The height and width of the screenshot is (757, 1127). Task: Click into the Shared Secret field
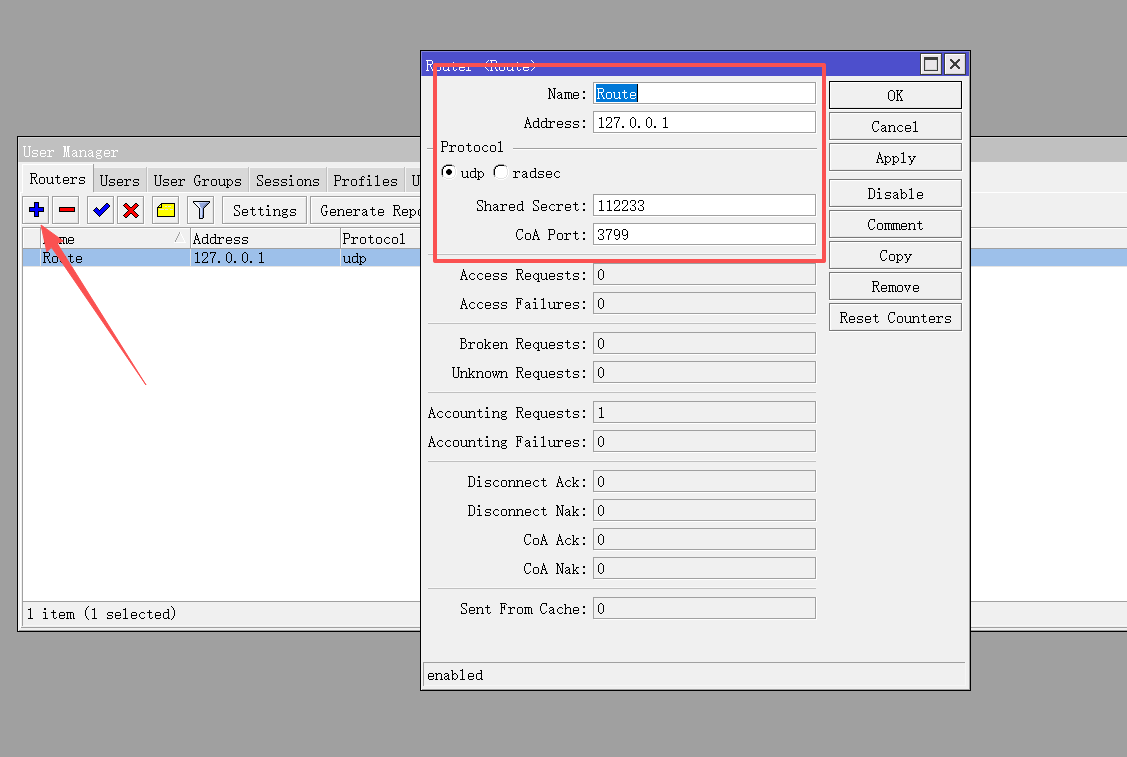pyautogui.click(x=703, y=205)
